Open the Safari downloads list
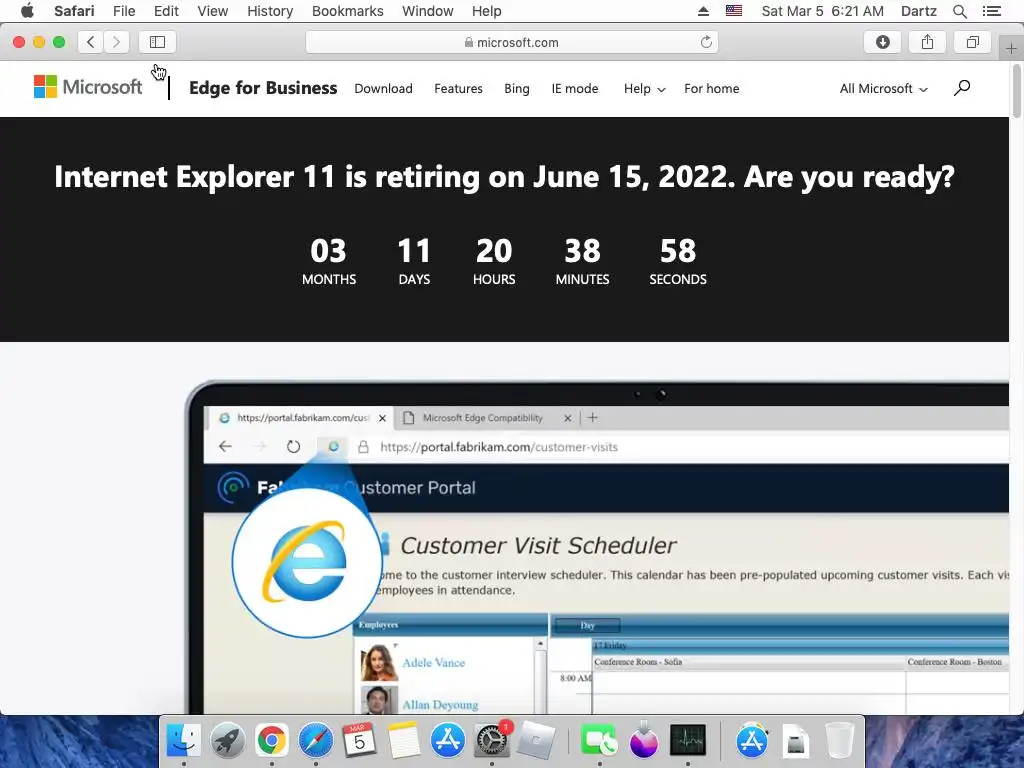 coord(882,42)
